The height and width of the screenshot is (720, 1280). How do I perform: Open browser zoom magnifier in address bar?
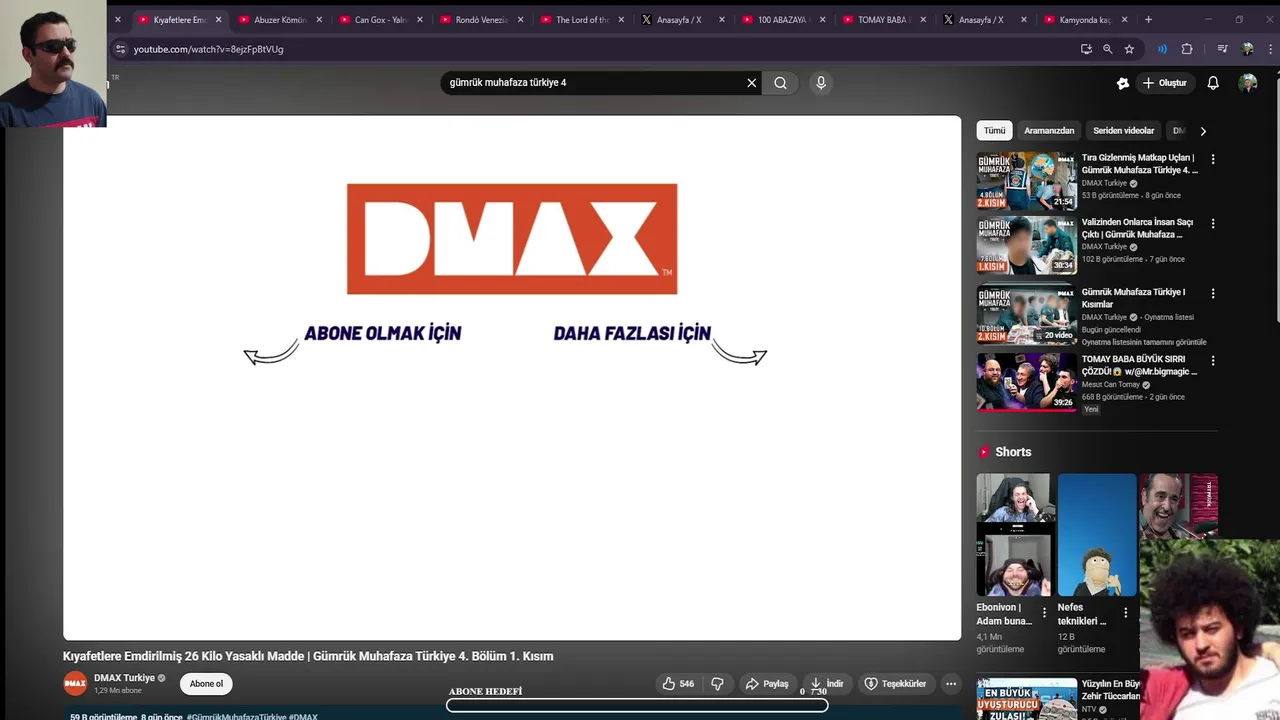(1107, 49)
